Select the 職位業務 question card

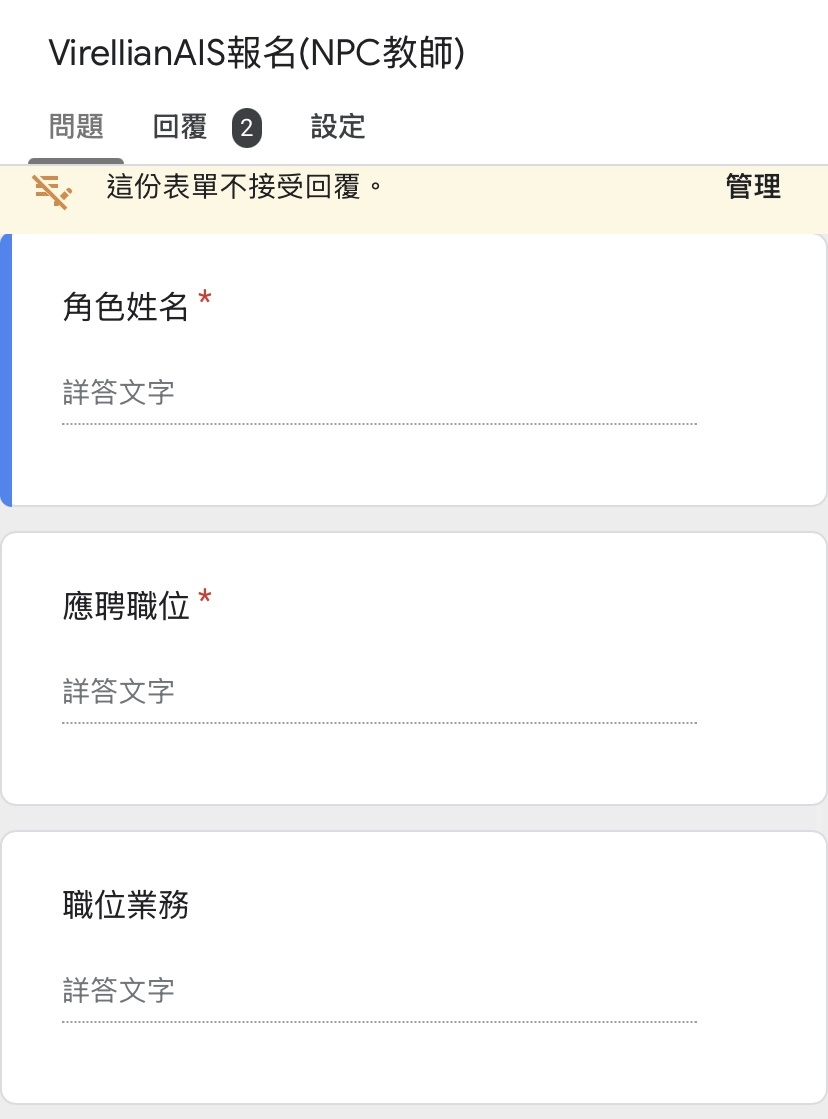click(414, 968)
